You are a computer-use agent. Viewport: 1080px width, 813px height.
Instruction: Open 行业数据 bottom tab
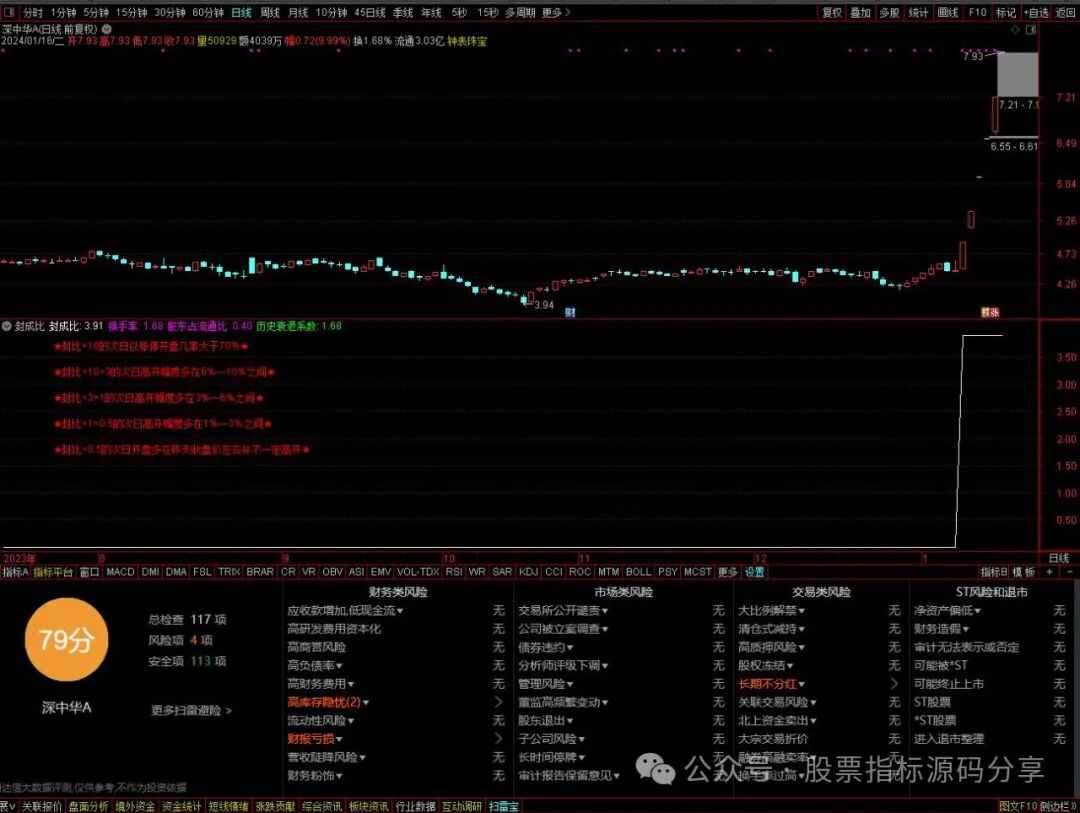coord(415,806)
